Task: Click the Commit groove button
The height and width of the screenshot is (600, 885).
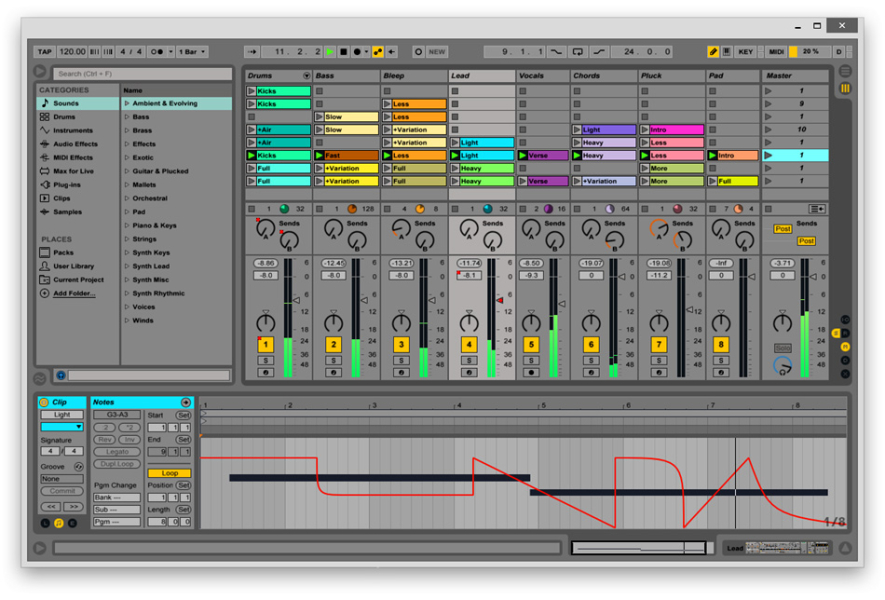Action: [62, 491]
